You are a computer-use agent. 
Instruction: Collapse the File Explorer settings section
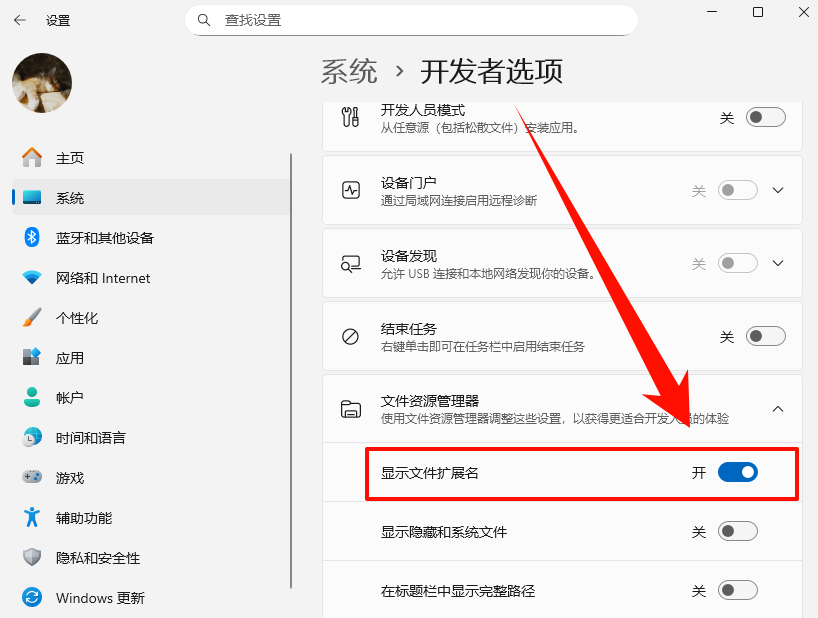778,409
